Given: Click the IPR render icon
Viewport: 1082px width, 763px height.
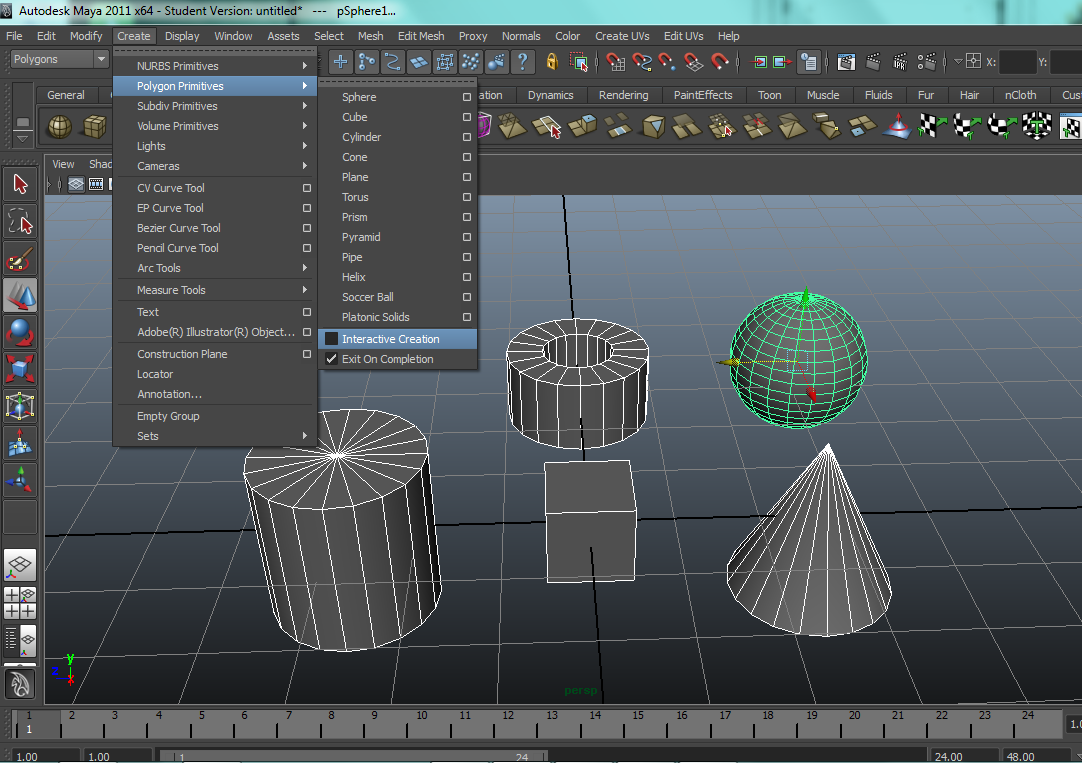Looking at the screenshot, I should coord(900,62).
